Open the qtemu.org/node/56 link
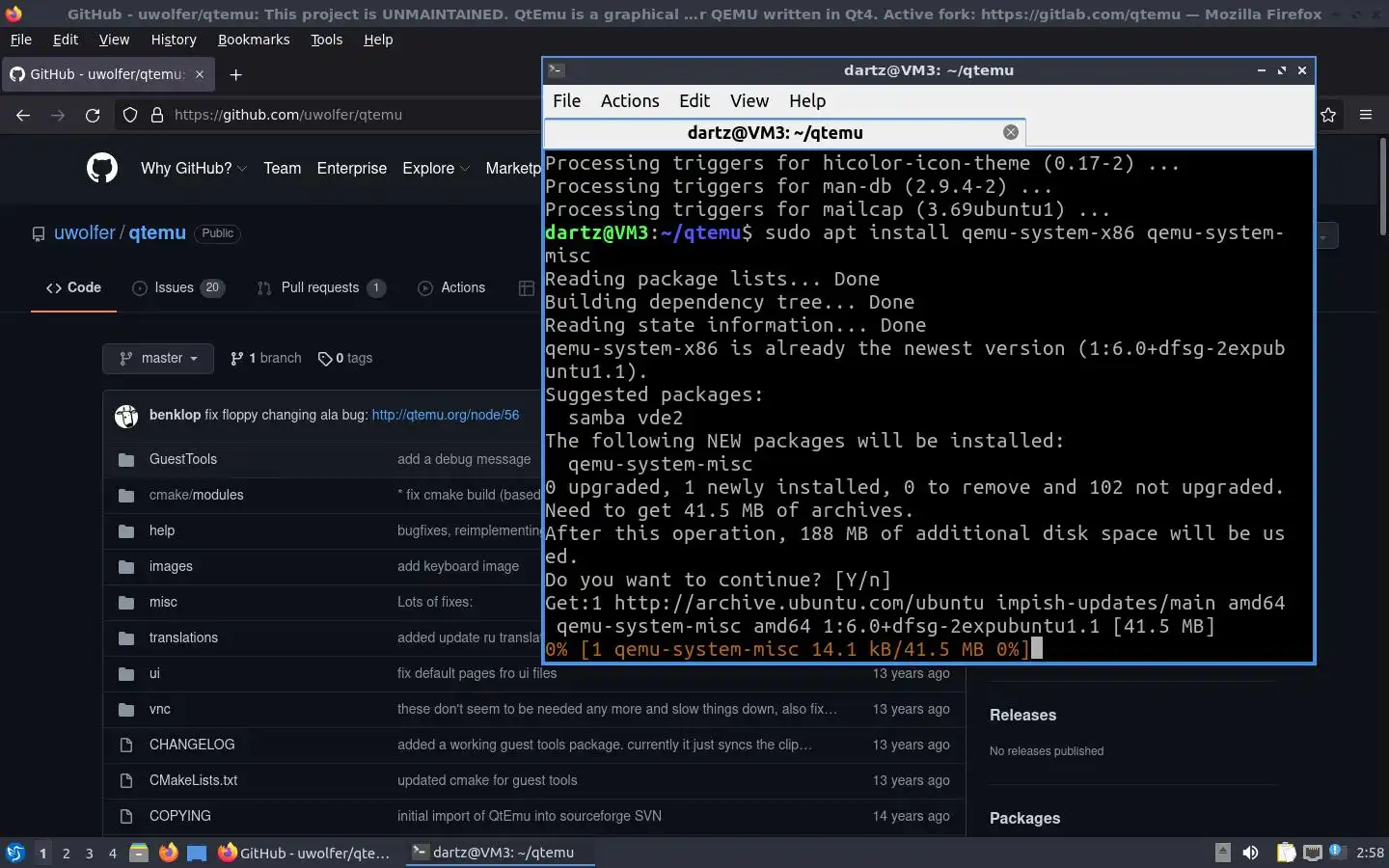The width and height of the screenshot is (1389, 868). pyautogui.click(x=446, y=415)
